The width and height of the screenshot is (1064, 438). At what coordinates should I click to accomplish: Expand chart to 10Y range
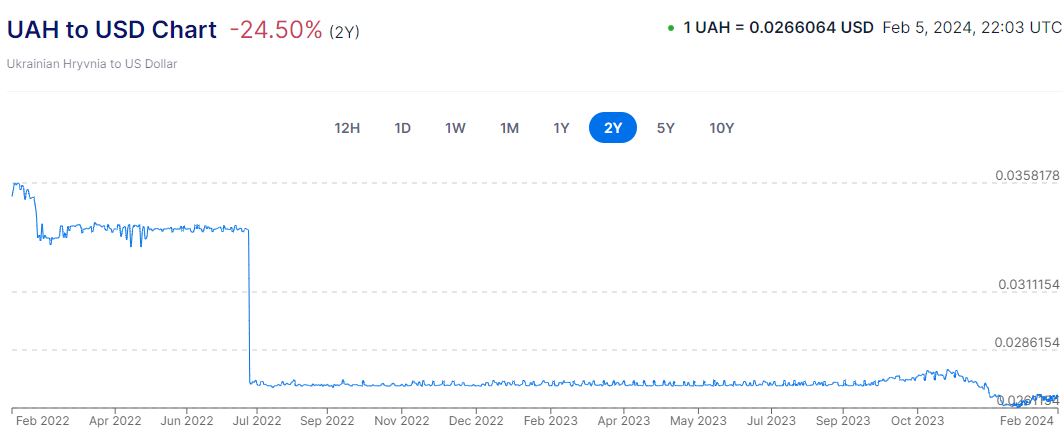point(721,128)
